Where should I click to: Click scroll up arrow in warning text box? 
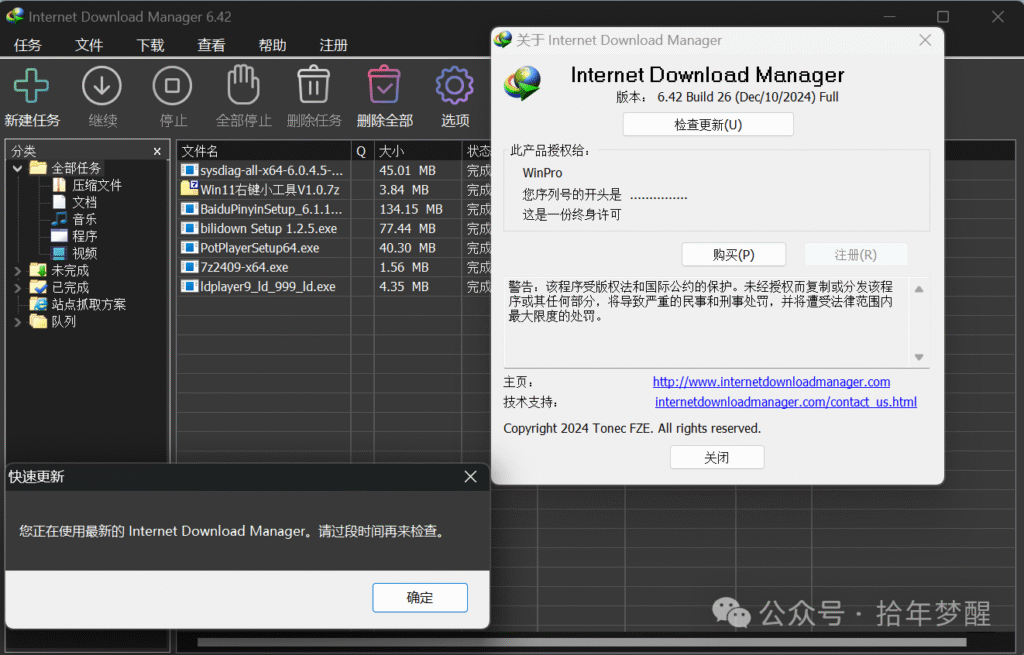click(x=919, y=289)
